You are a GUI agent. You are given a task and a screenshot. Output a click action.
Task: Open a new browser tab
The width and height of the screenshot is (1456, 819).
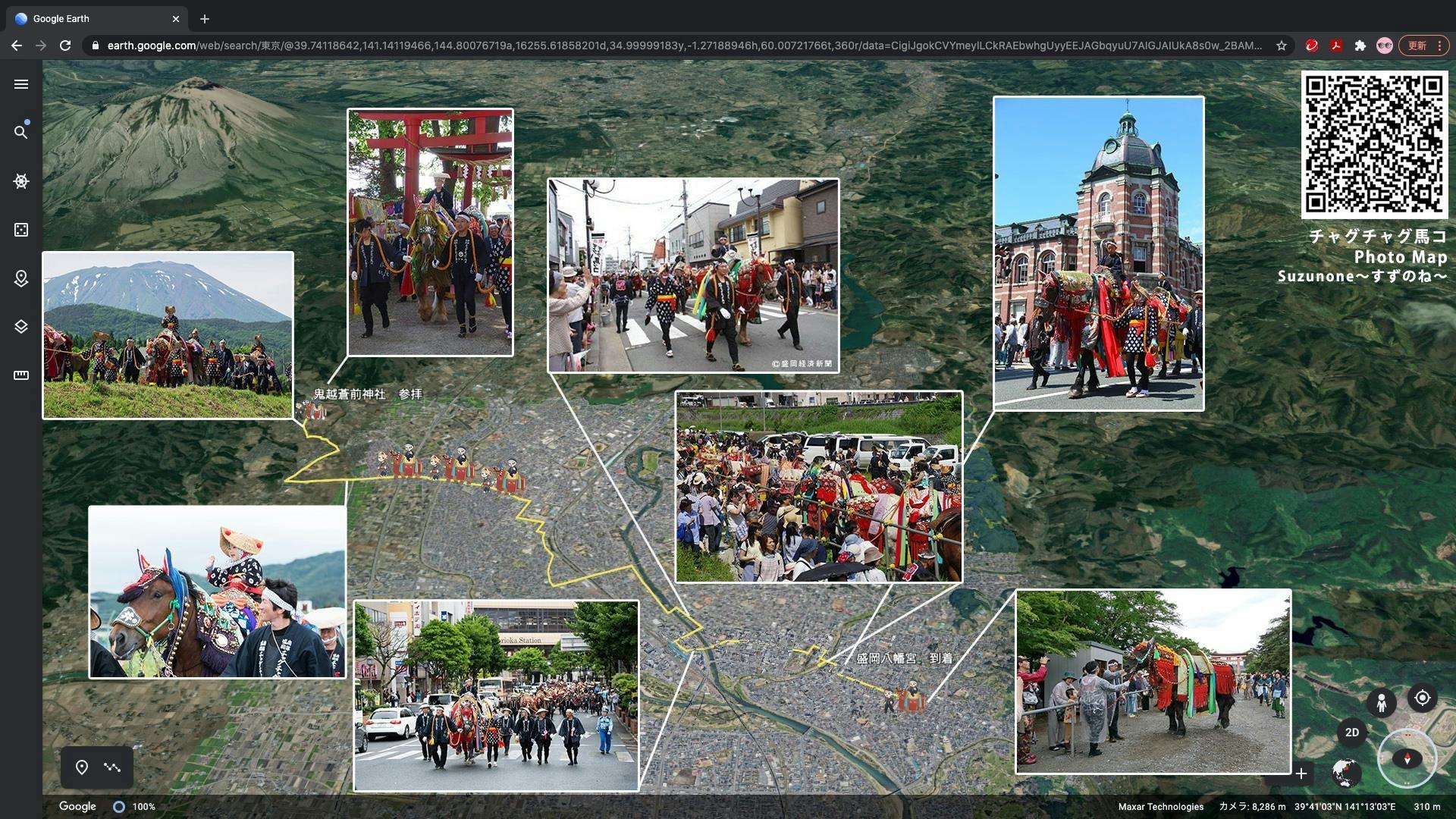205,19
